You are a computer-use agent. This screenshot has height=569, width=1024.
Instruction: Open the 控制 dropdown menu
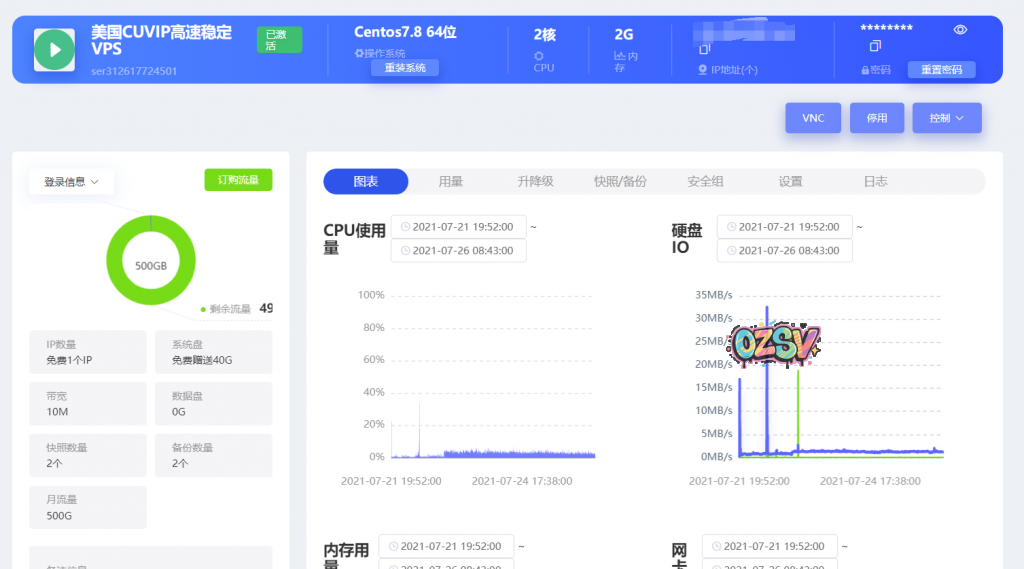(946, 118)
